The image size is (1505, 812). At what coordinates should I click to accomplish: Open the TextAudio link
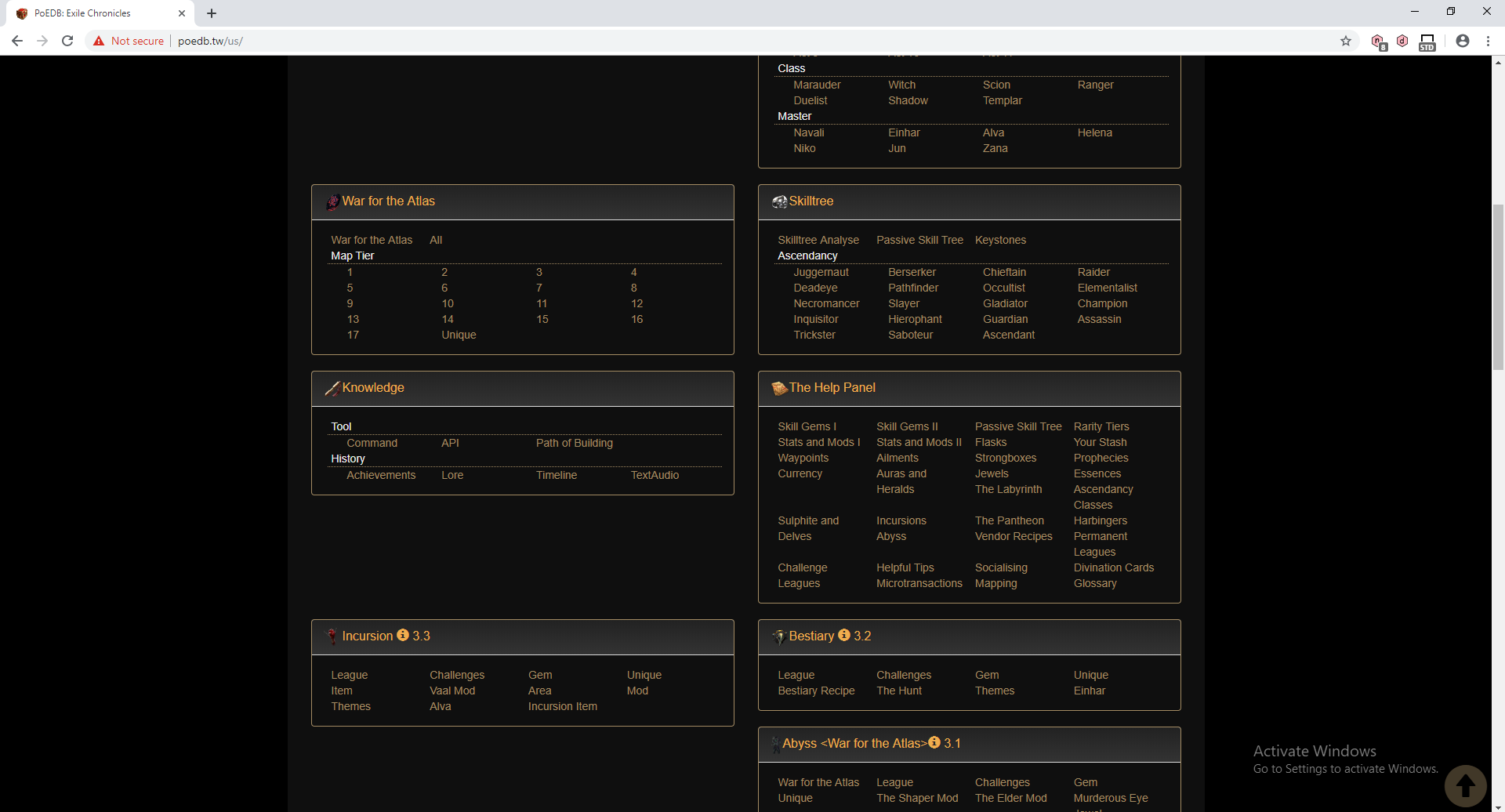[655, 475]
